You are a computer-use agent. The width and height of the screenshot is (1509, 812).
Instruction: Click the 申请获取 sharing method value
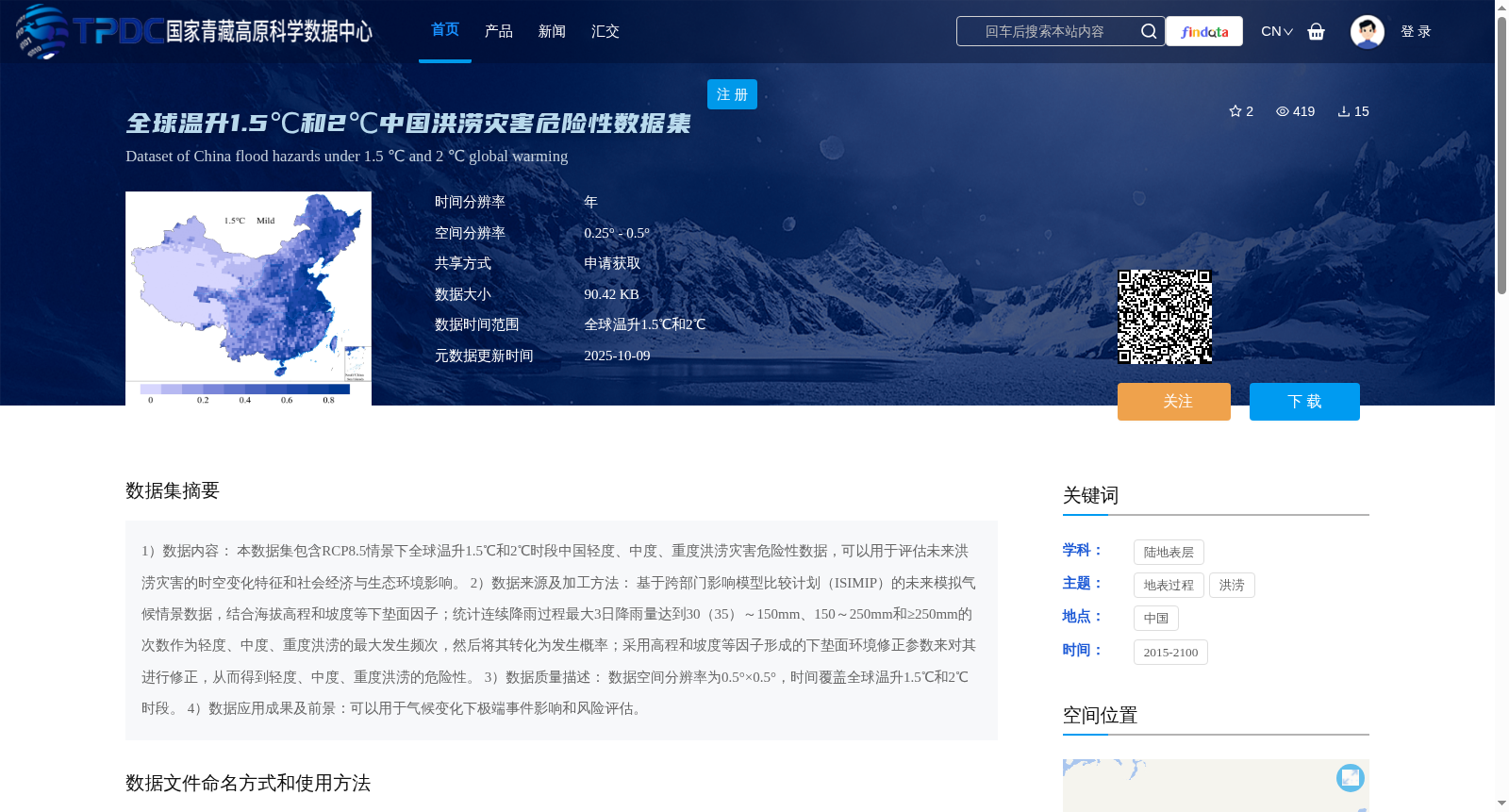pyautogui.click(x=612, y=263)
